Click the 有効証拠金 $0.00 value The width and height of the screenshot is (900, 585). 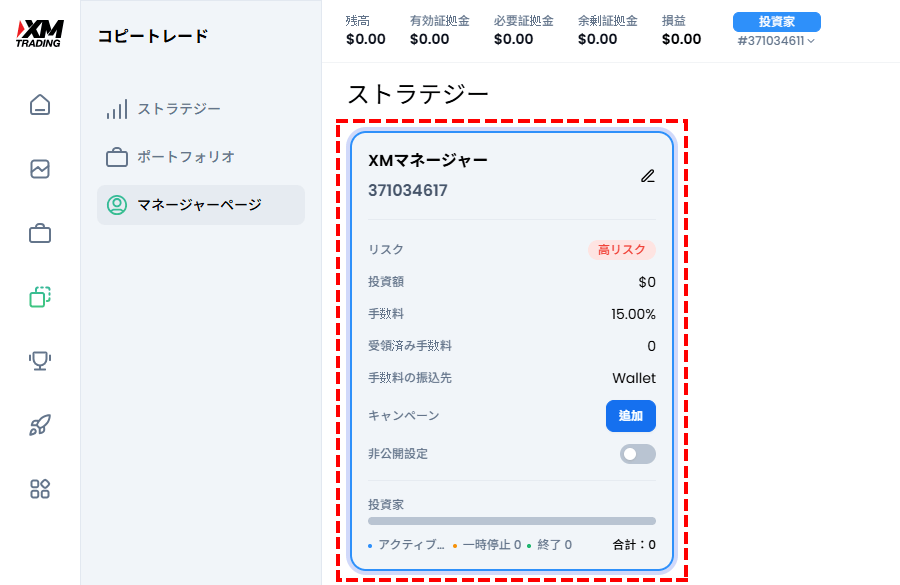(429, 39)
